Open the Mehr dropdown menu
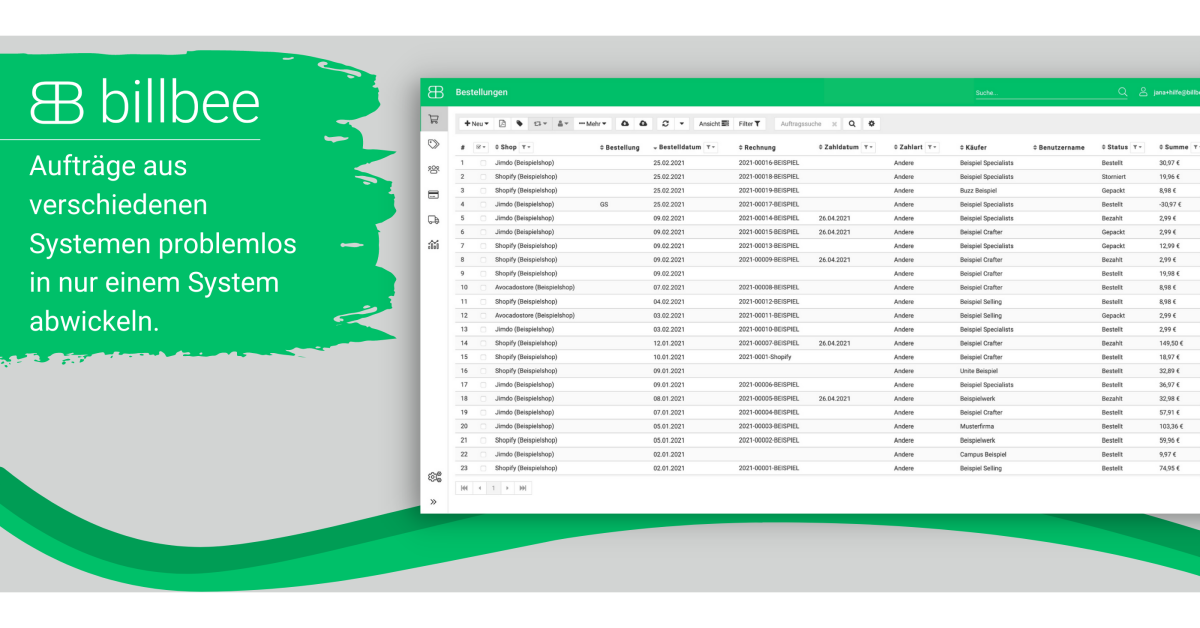 click(x=593, y=124)
